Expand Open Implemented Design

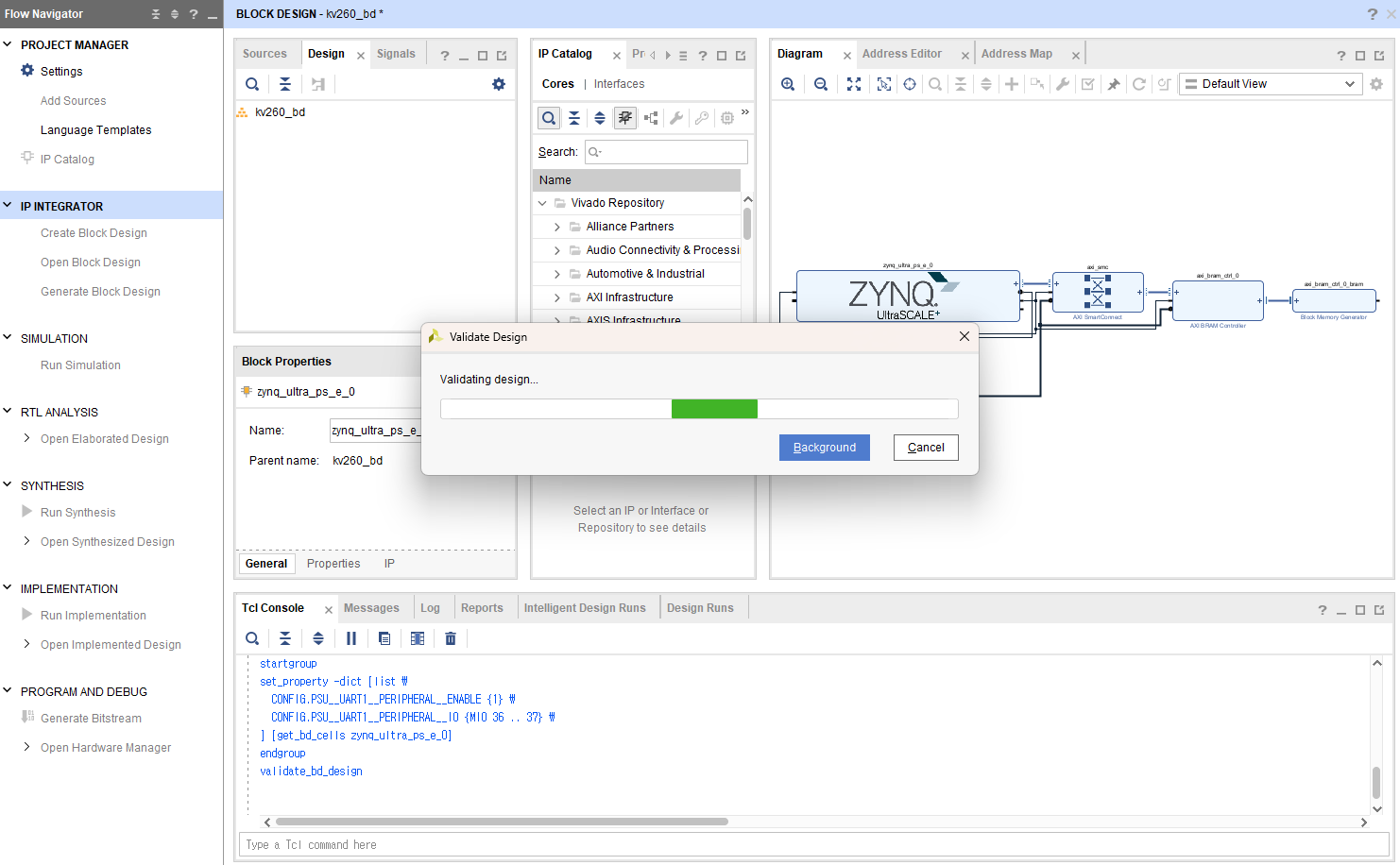26,644
